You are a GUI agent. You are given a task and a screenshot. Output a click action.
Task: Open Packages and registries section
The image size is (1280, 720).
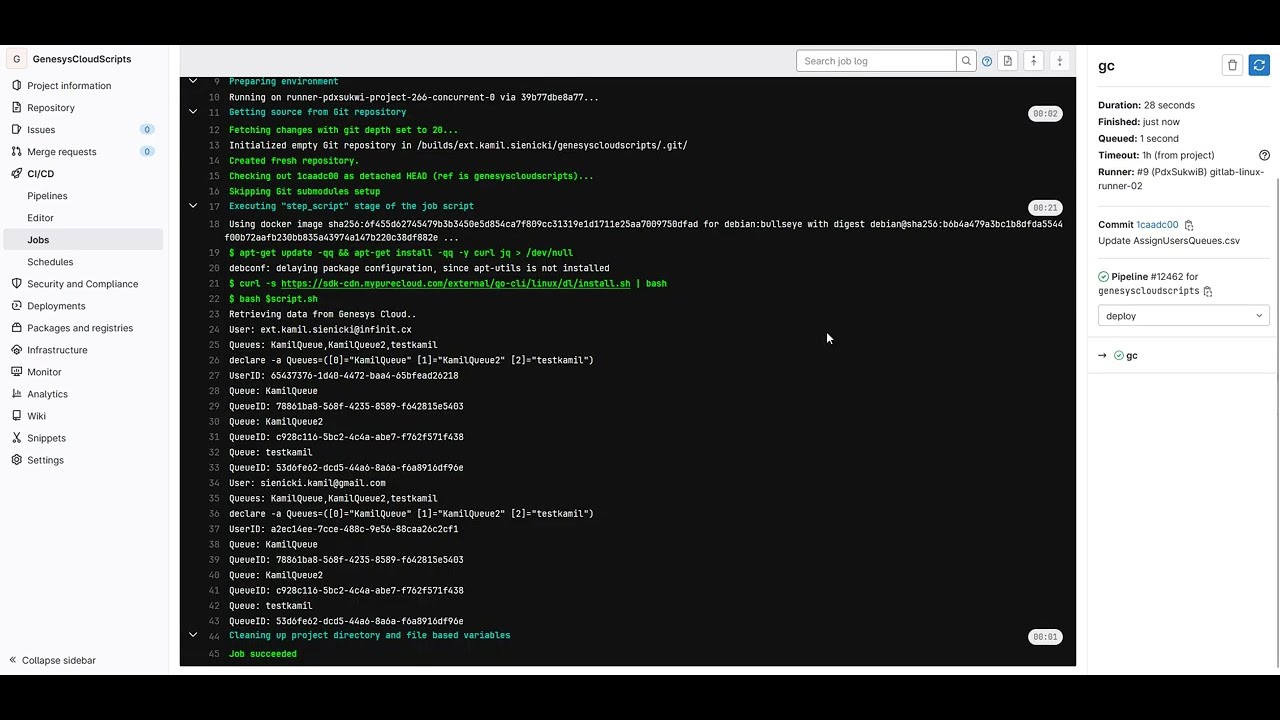pos(80,328)
